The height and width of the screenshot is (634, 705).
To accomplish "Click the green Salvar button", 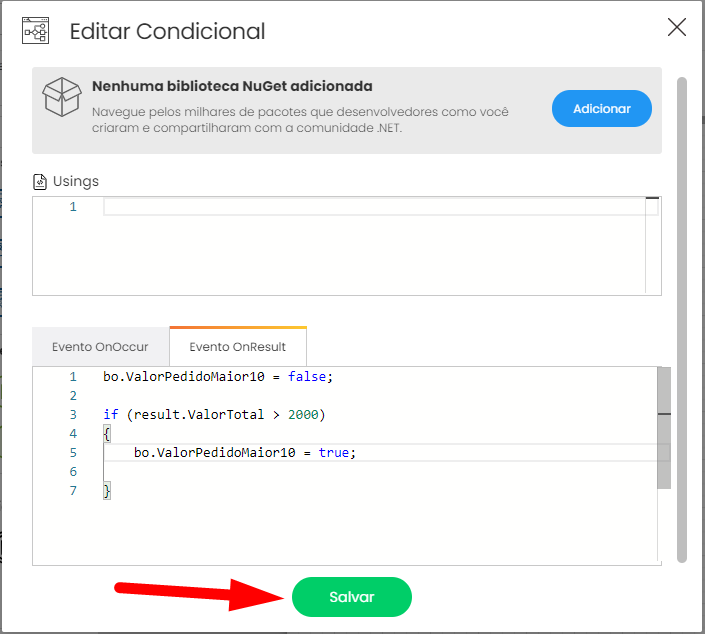I will tap(352, 597).
